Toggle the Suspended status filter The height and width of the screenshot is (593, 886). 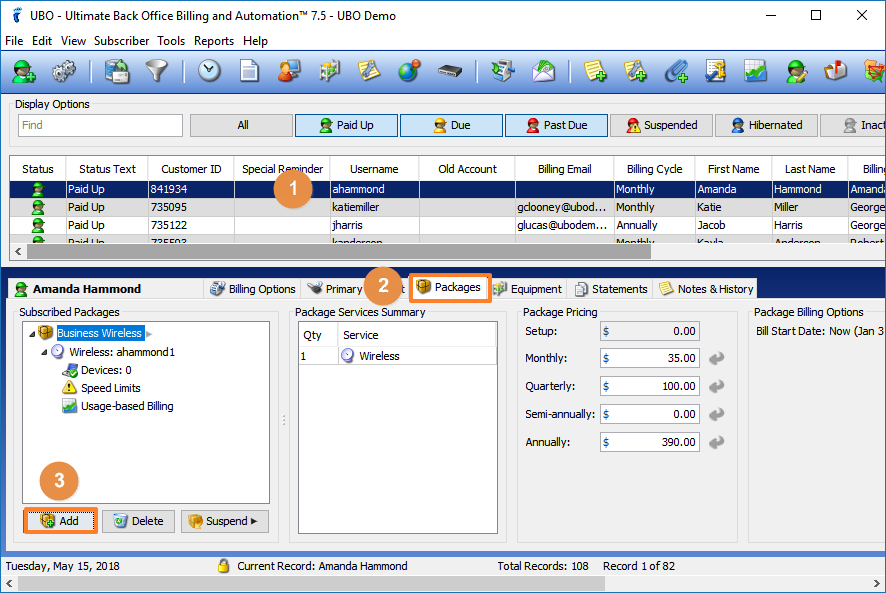662,125
